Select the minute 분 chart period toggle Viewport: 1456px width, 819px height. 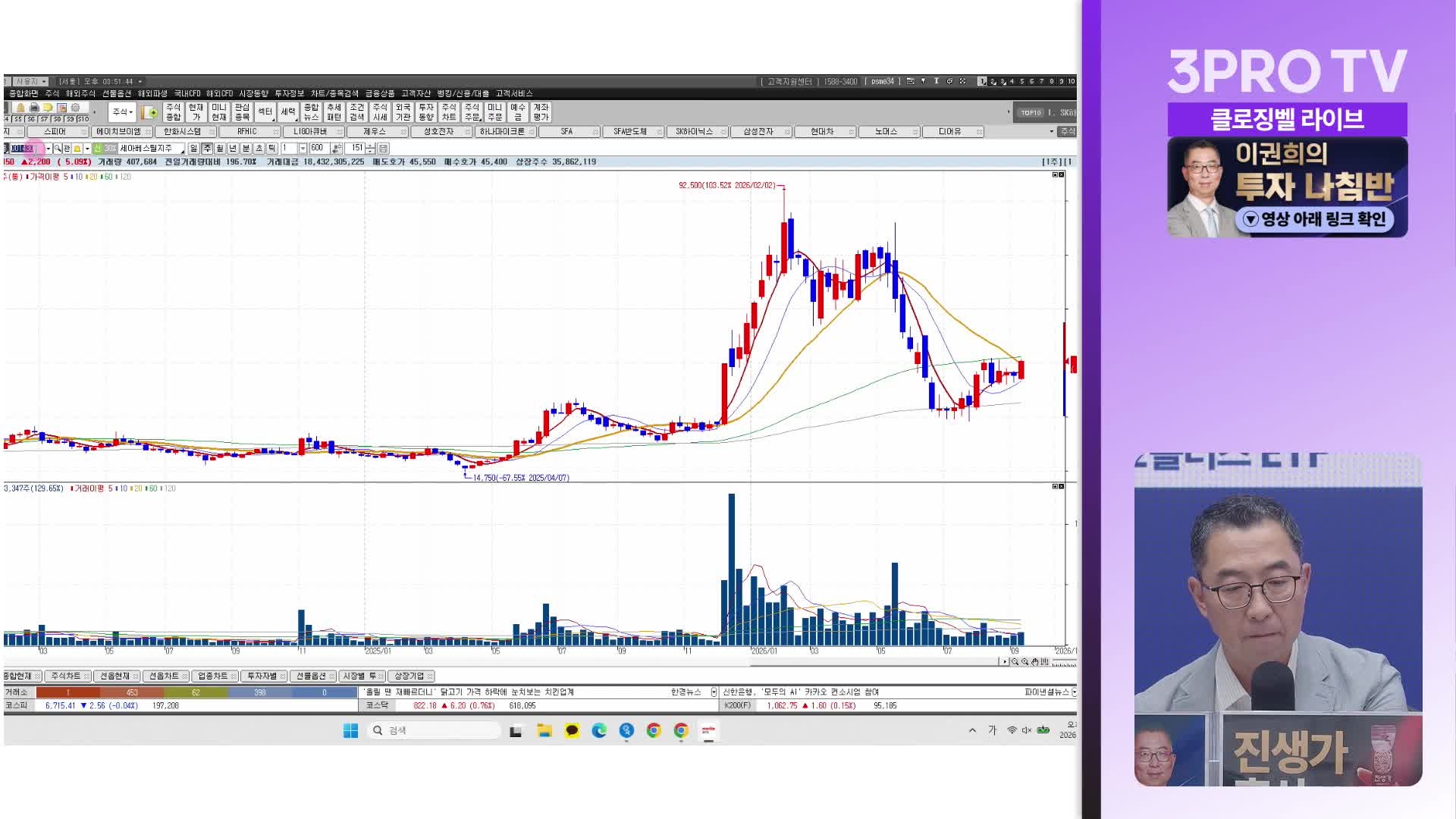click(246, 149)
